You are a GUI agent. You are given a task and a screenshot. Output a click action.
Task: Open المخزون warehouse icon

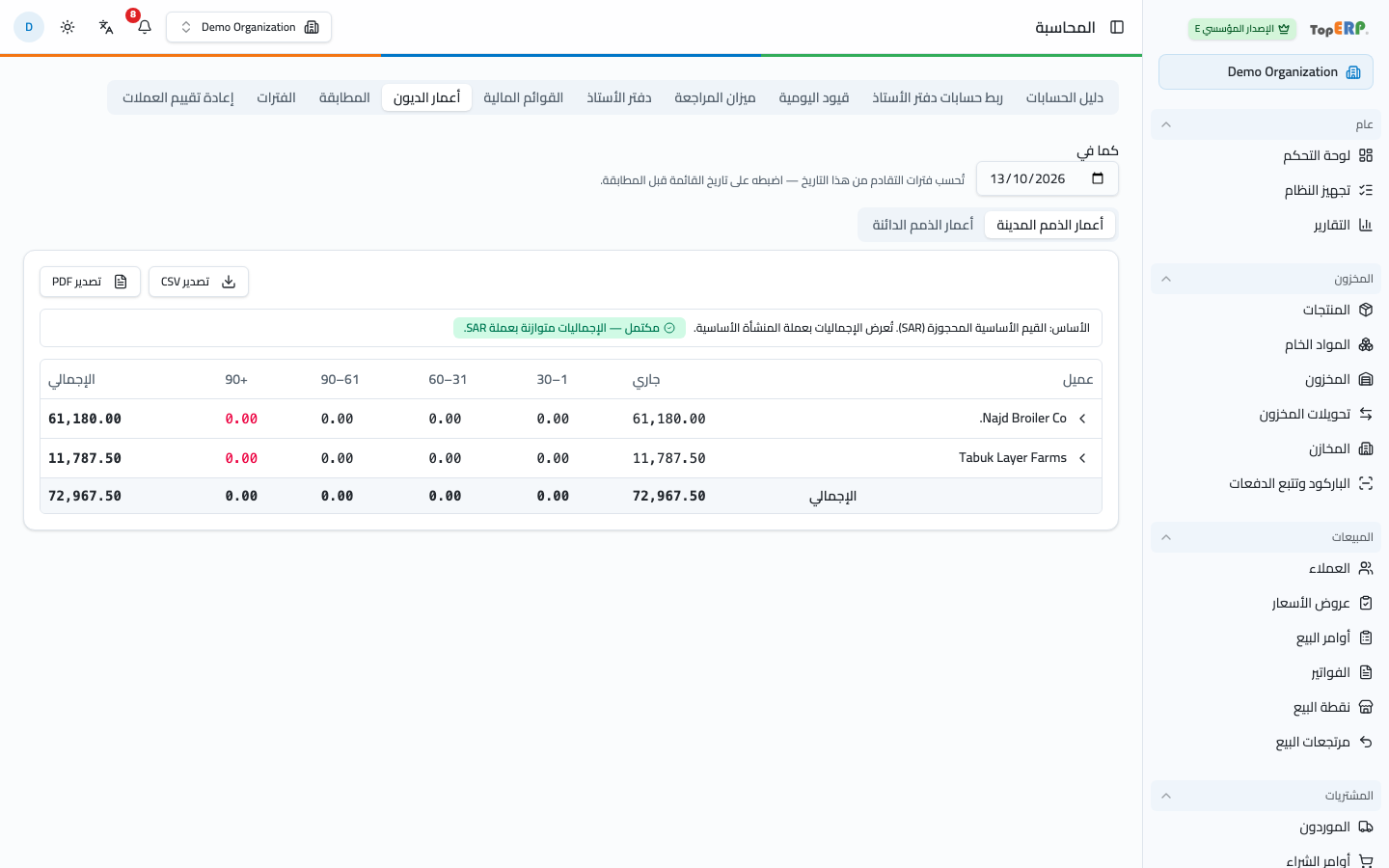[x=1366, y=379]
